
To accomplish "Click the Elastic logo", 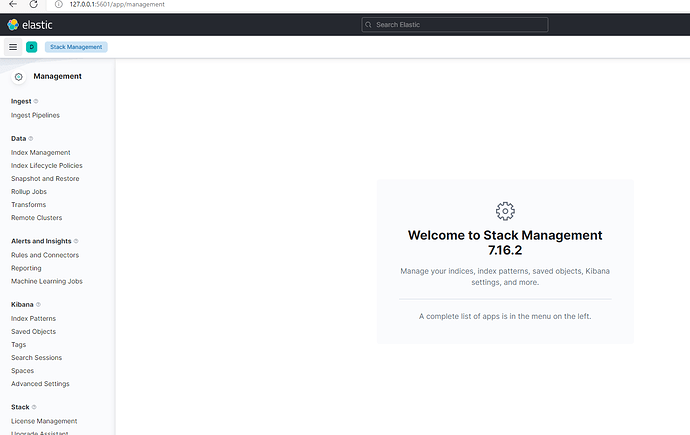I will coord(29,25).
